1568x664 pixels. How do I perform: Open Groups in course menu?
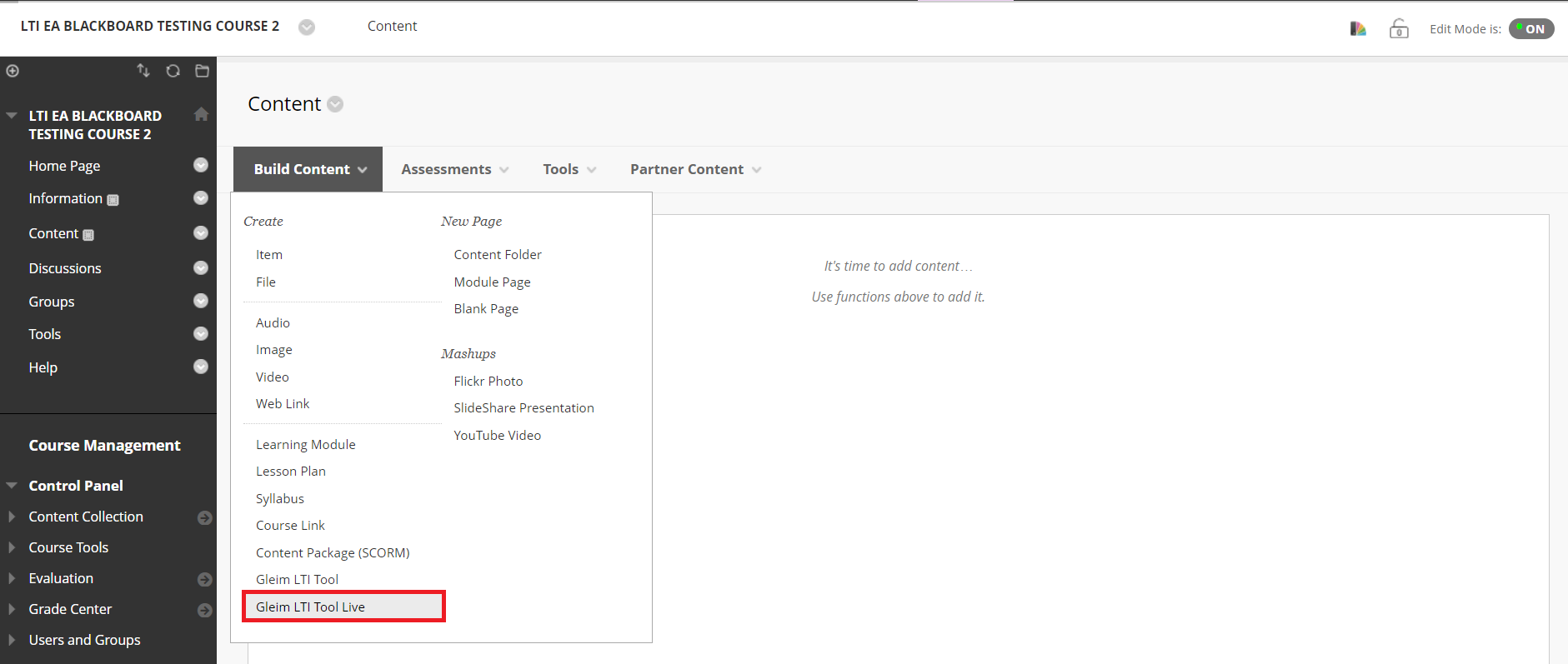click(52, 302)
